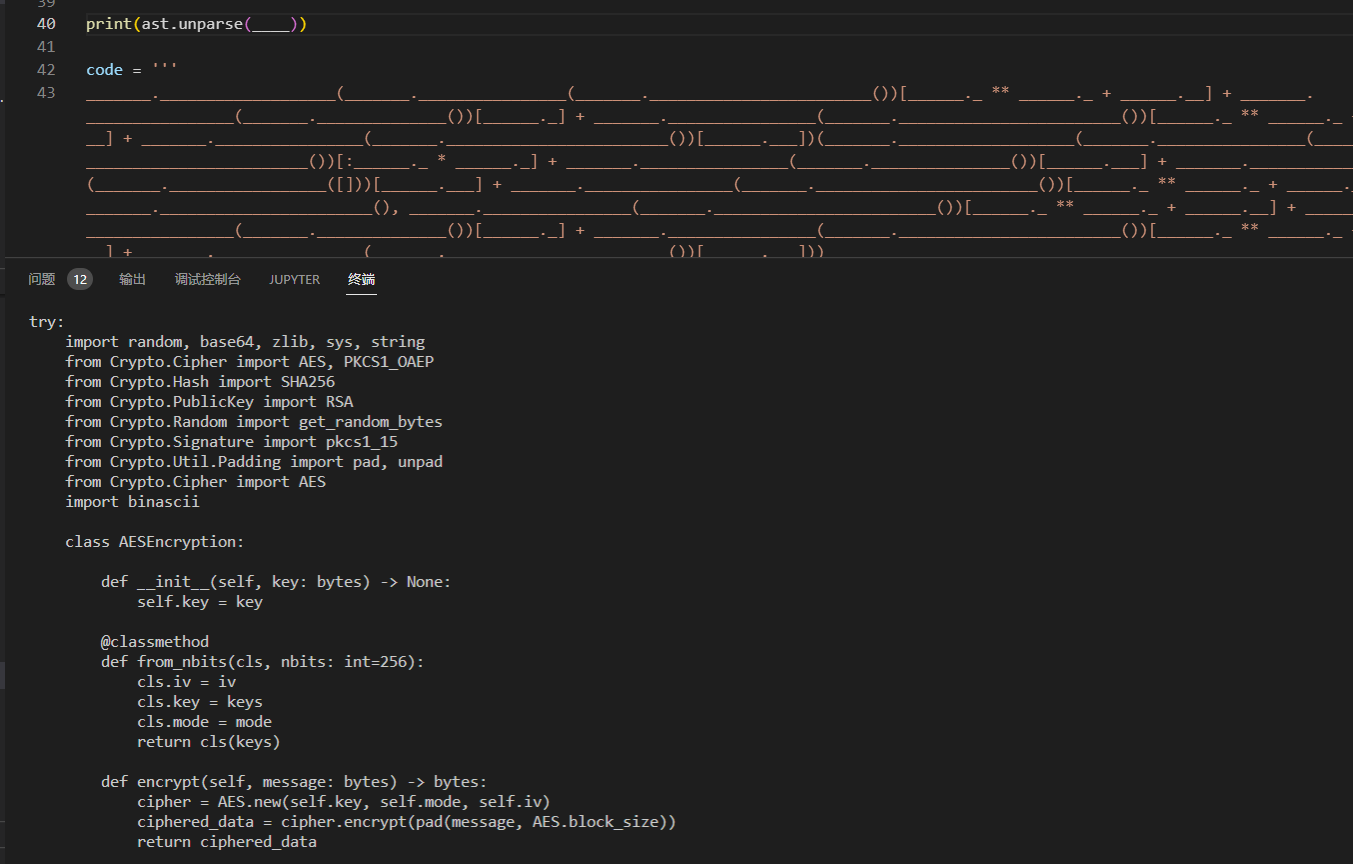Click 'def encrypt(self, message: bytes)' line

pos(293,782)
